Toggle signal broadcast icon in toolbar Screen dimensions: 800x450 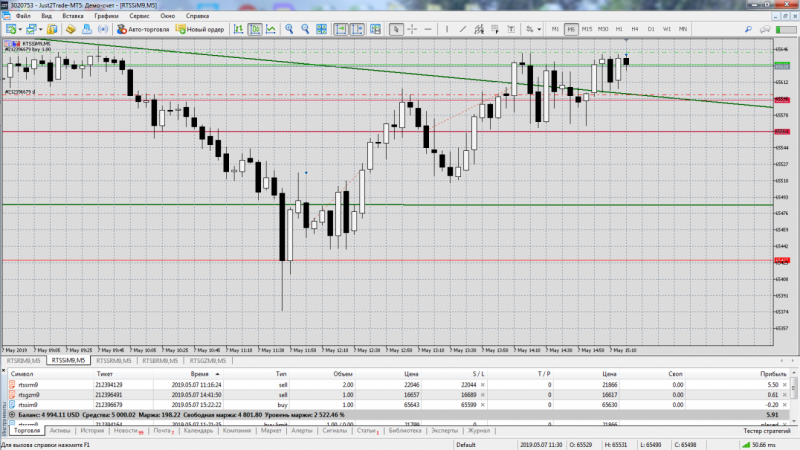pos(103,29)
